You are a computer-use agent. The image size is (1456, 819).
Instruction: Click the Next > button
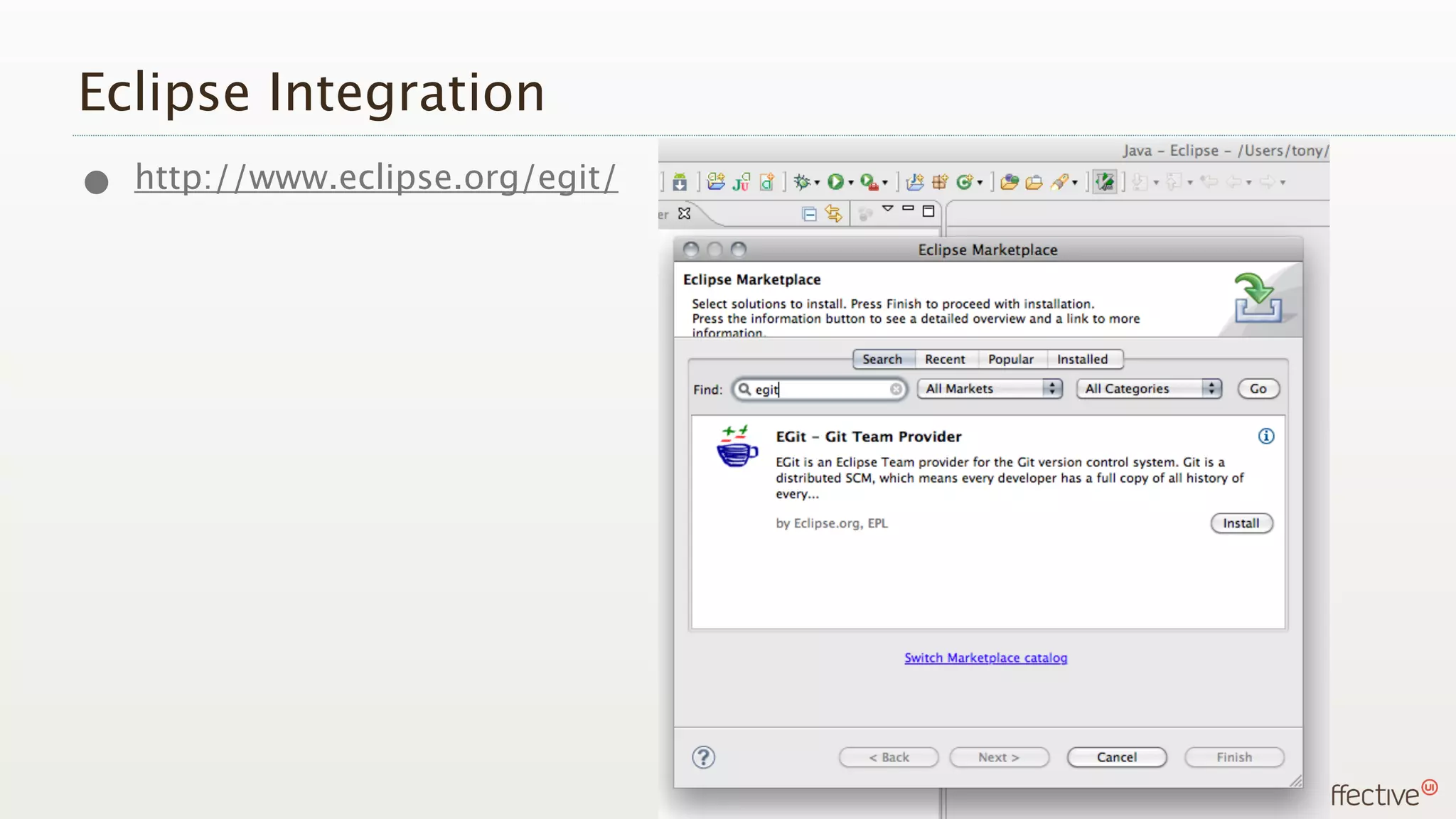(999, 758)
